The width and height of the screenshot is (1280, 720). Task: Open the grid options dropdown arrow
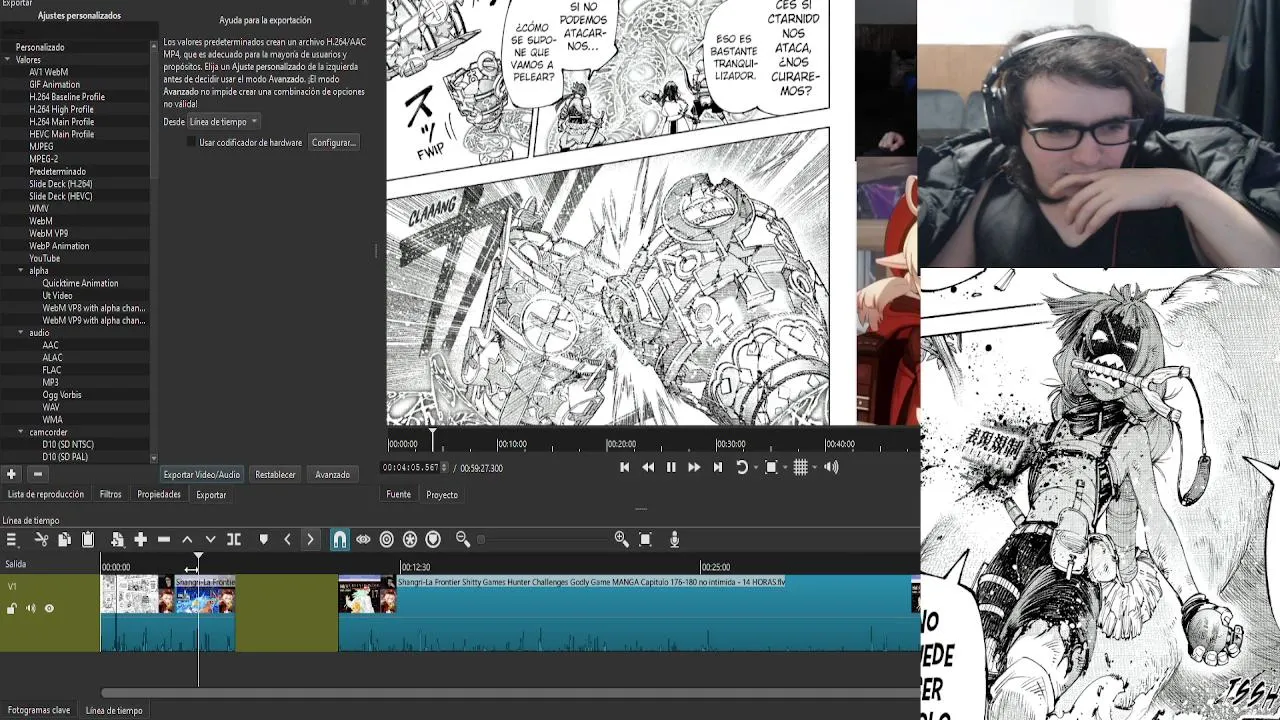(814, 467)
